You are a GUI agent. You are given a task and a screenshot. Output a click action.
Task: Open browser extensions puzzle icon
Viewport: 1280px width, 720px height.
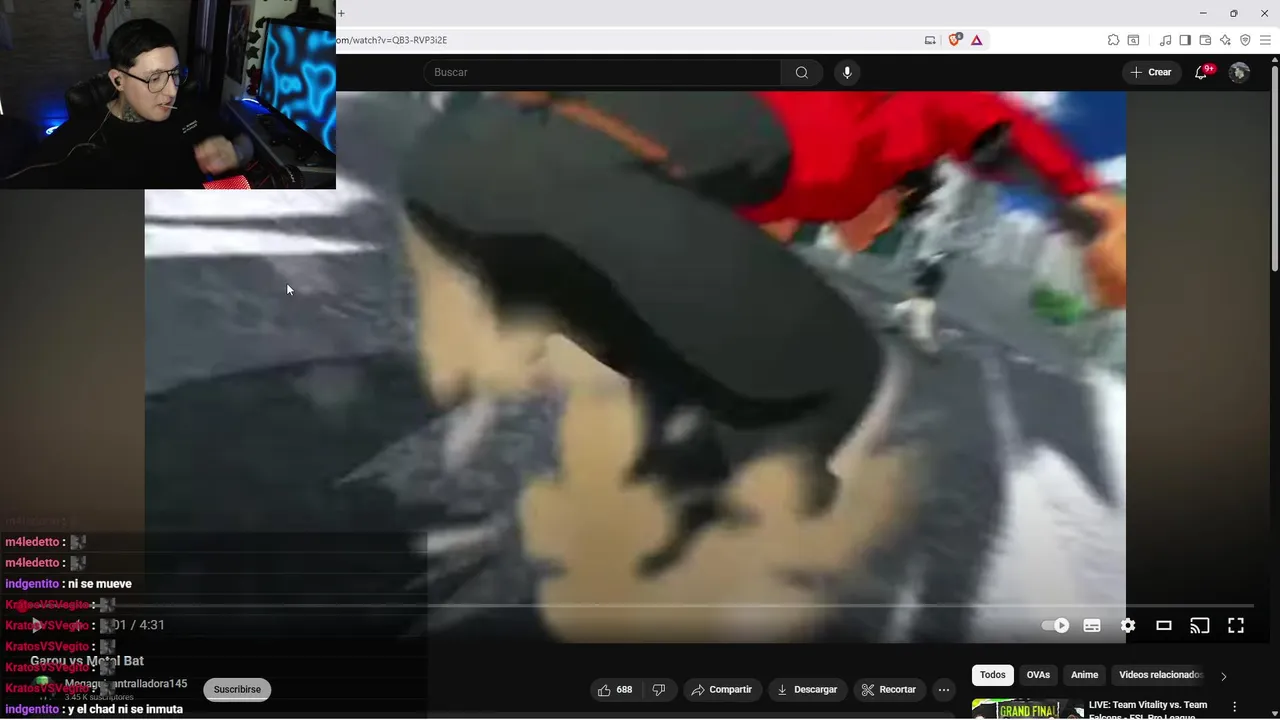[1113, 40]
